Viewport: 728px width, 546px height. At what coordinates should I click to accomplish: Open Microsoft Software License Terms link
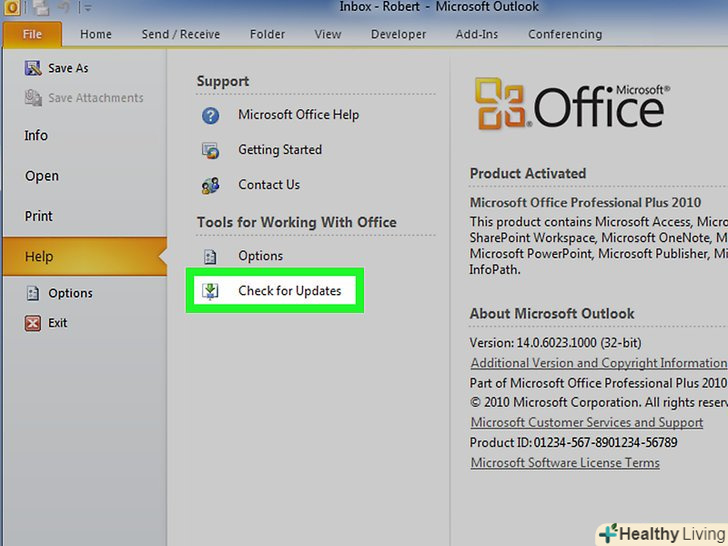pyautogui.click(x=565, y=463)
